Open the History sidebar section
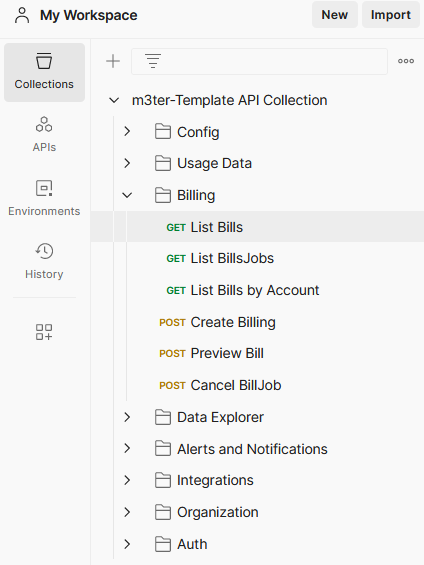424x565 pixels. tap(44, 261)
